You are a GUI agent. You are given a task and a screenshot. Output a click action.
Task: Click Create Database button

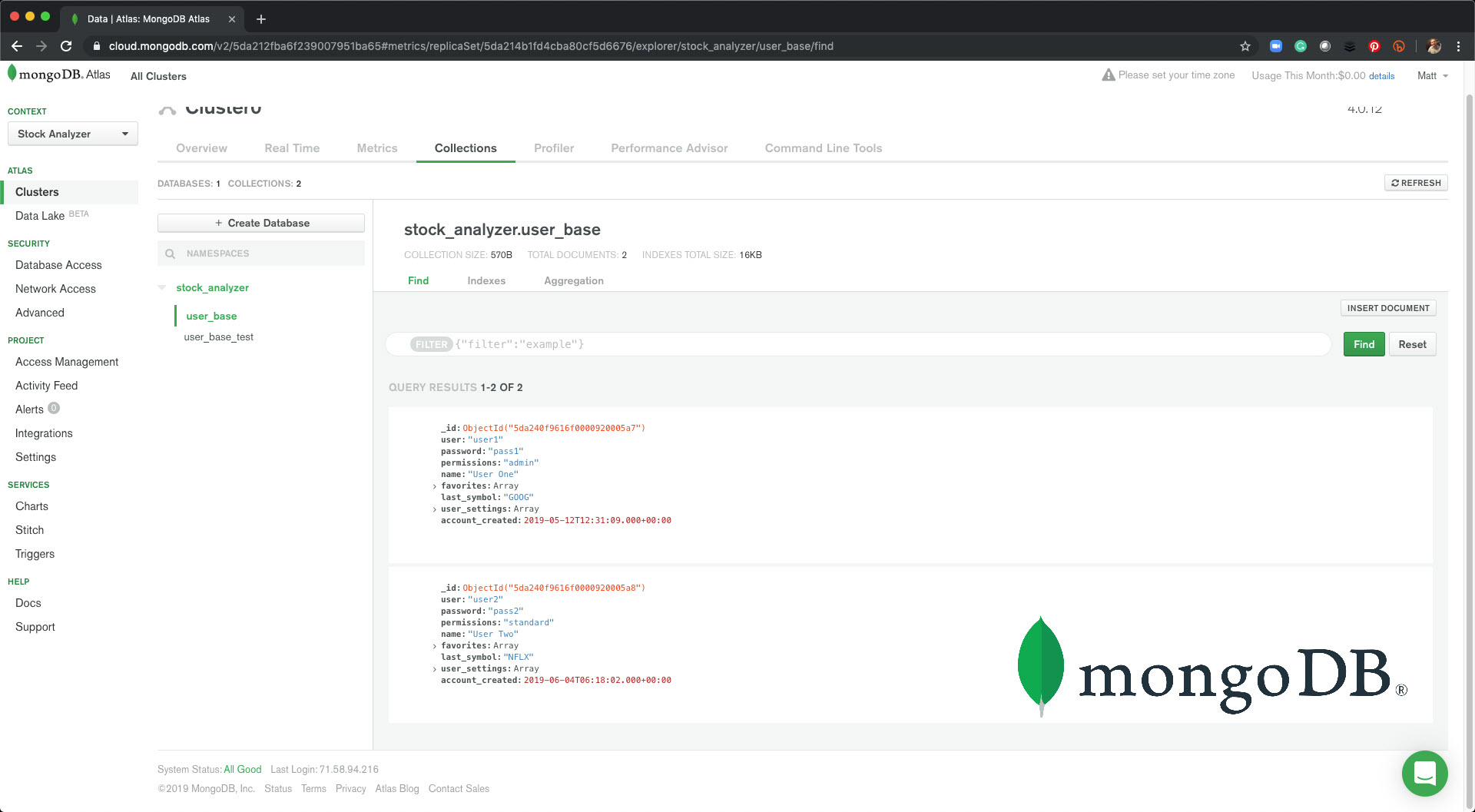click(261, 223)
